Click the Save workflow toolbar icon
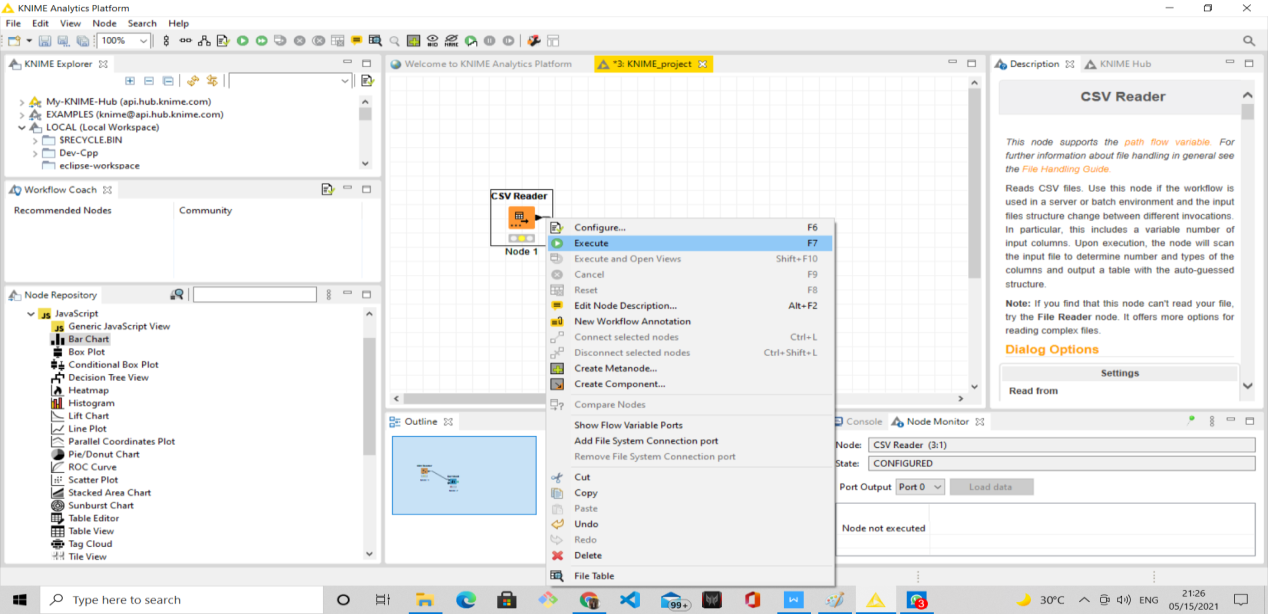 coord(44,41)
